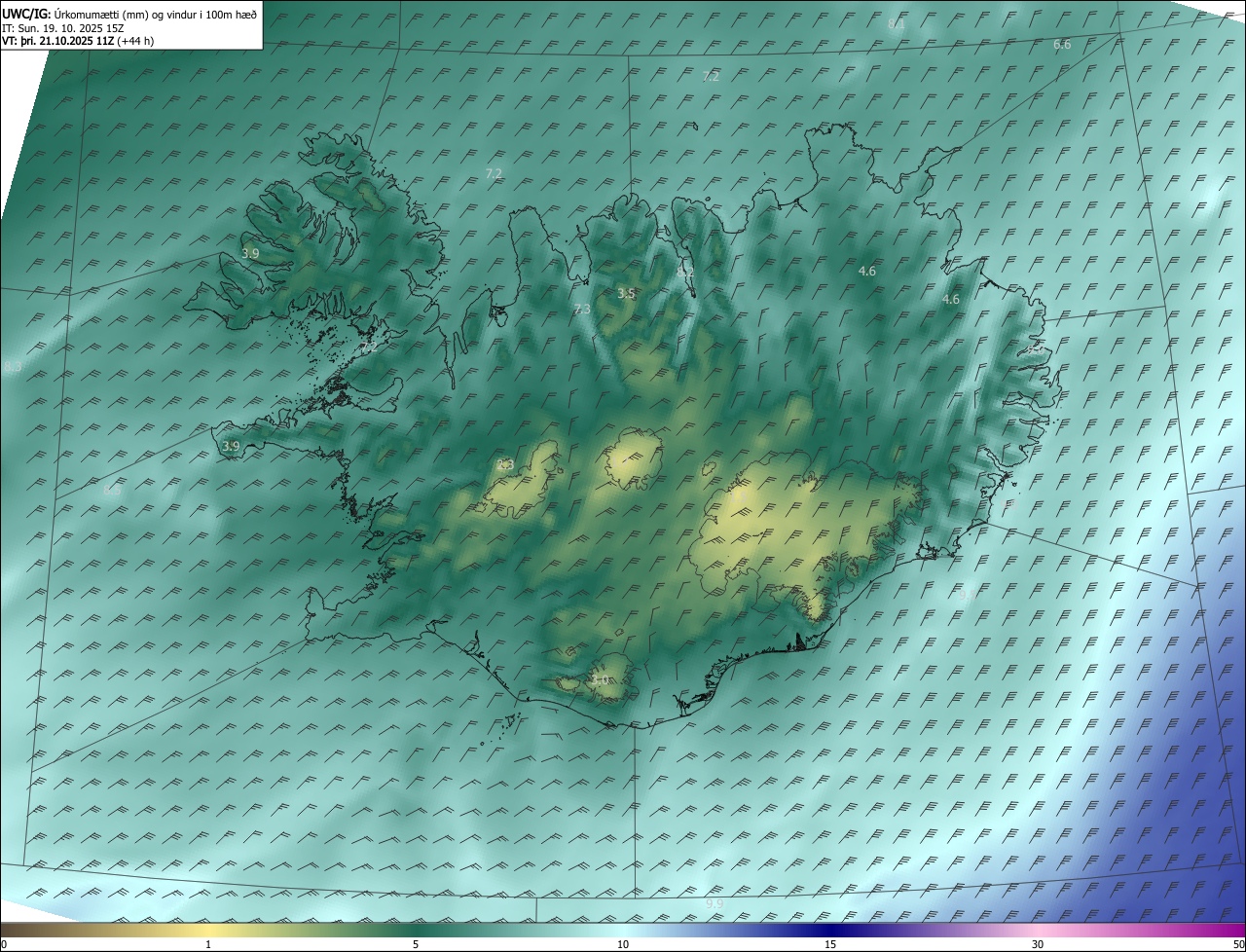Click the 'VT: þri. 21.10.2025 11Z' line
Image resolution: width=1246 pixels, height=952 pixels.
click(57, 41)
